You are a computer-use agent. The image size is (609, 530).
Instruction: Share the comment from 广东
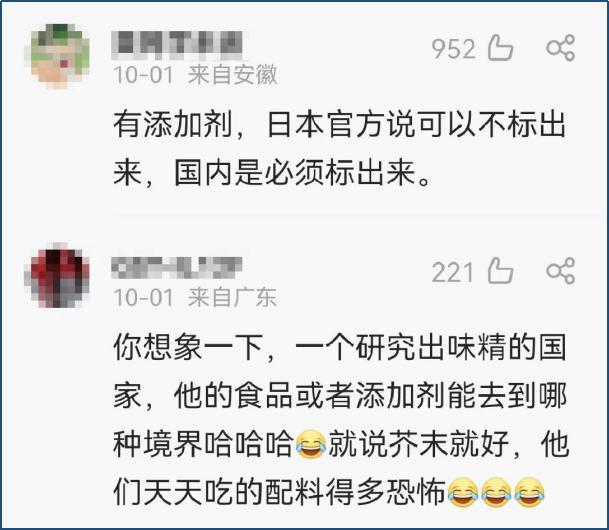pyautogui.click(x=560, y=271)
